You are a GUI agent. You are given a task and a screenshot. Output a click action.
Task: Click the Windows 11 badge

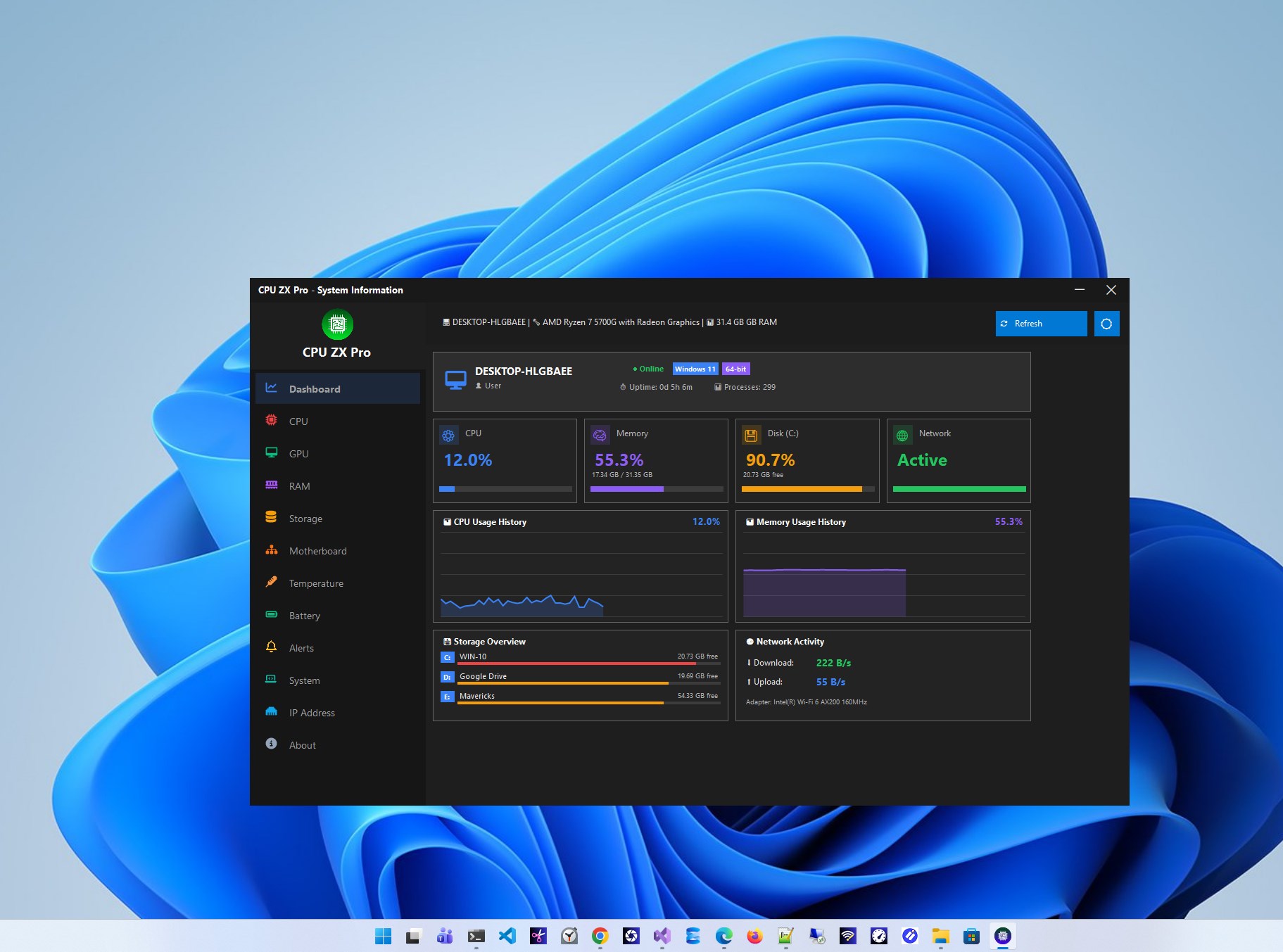[x=695, y=368]
